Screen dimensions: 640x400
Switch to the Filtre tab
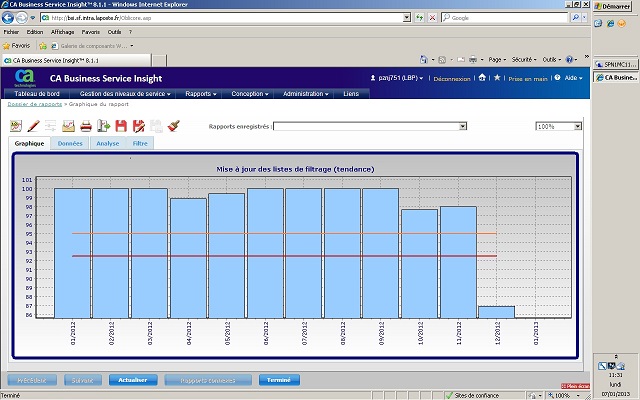coord(140,143)
